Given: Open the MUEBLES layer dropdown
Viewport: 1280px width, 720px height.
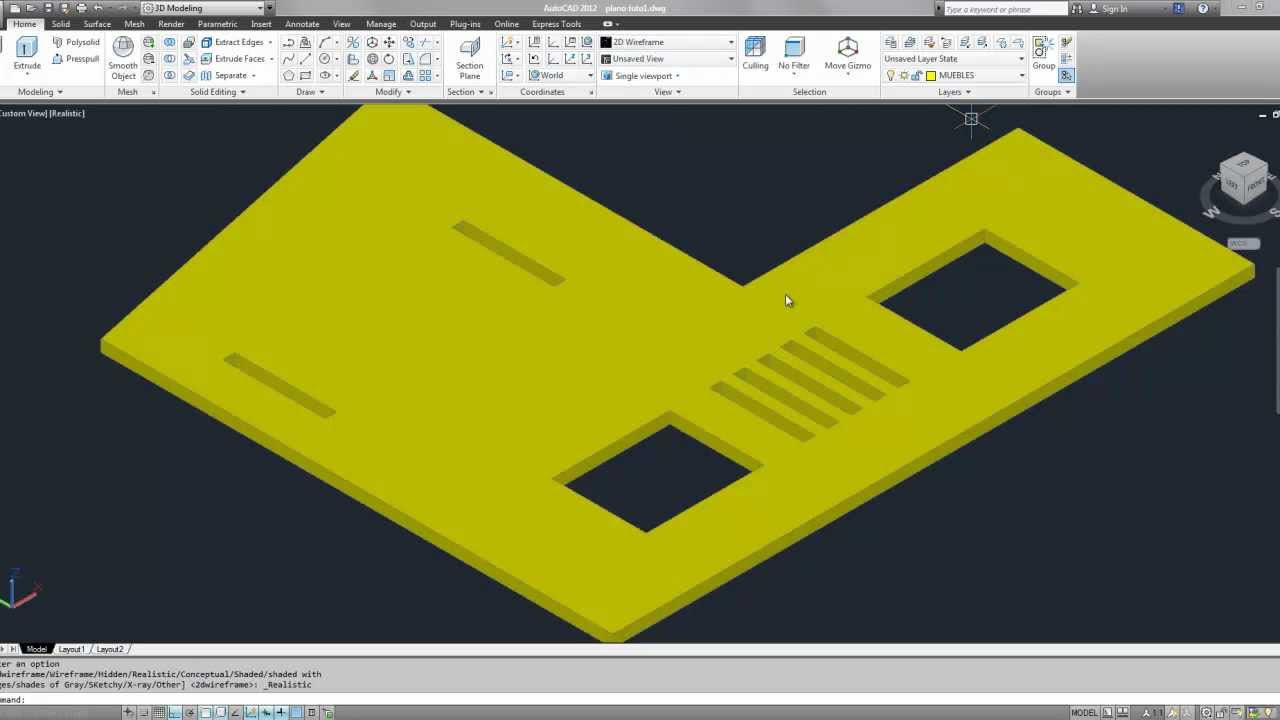Looking at the screenshot, I should pos(954,76).
